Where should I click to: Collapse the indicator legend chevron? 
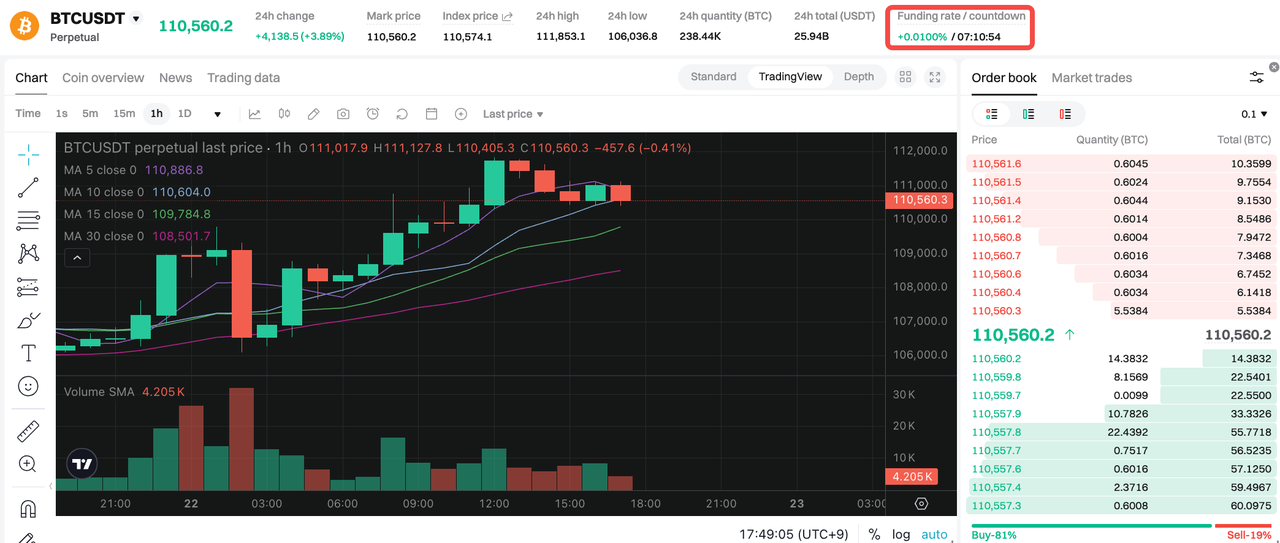coord(77,258)
